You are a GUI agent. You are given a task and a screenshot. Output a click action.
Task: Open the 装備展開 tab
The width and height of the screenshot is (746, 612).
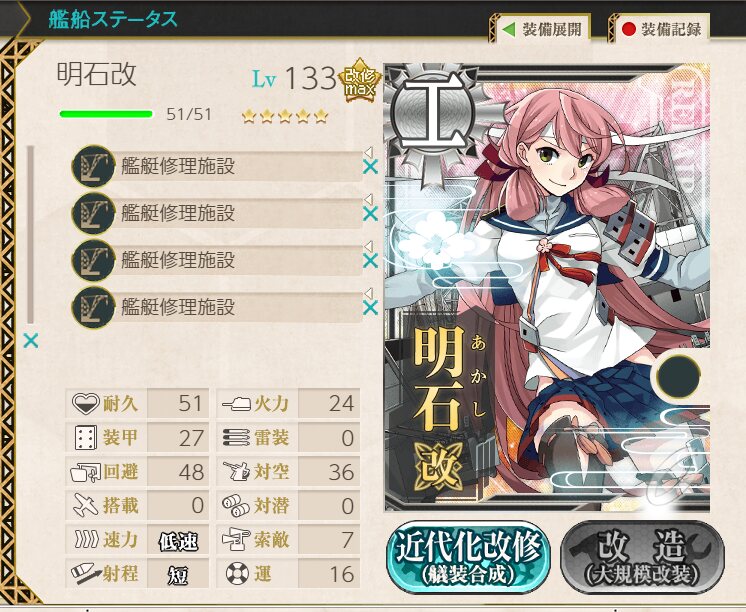click(x=542, y=30)
